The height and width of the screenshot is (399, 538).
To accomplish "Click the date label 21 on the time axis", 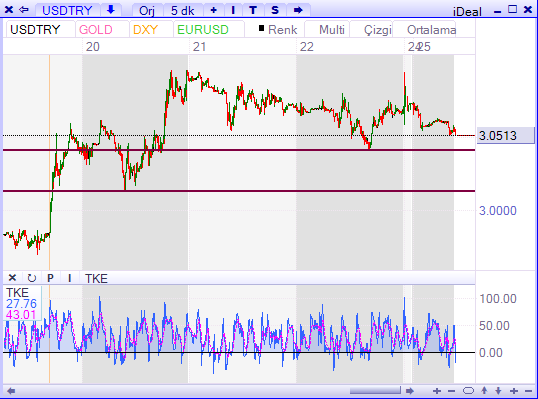I will point(199,47).
